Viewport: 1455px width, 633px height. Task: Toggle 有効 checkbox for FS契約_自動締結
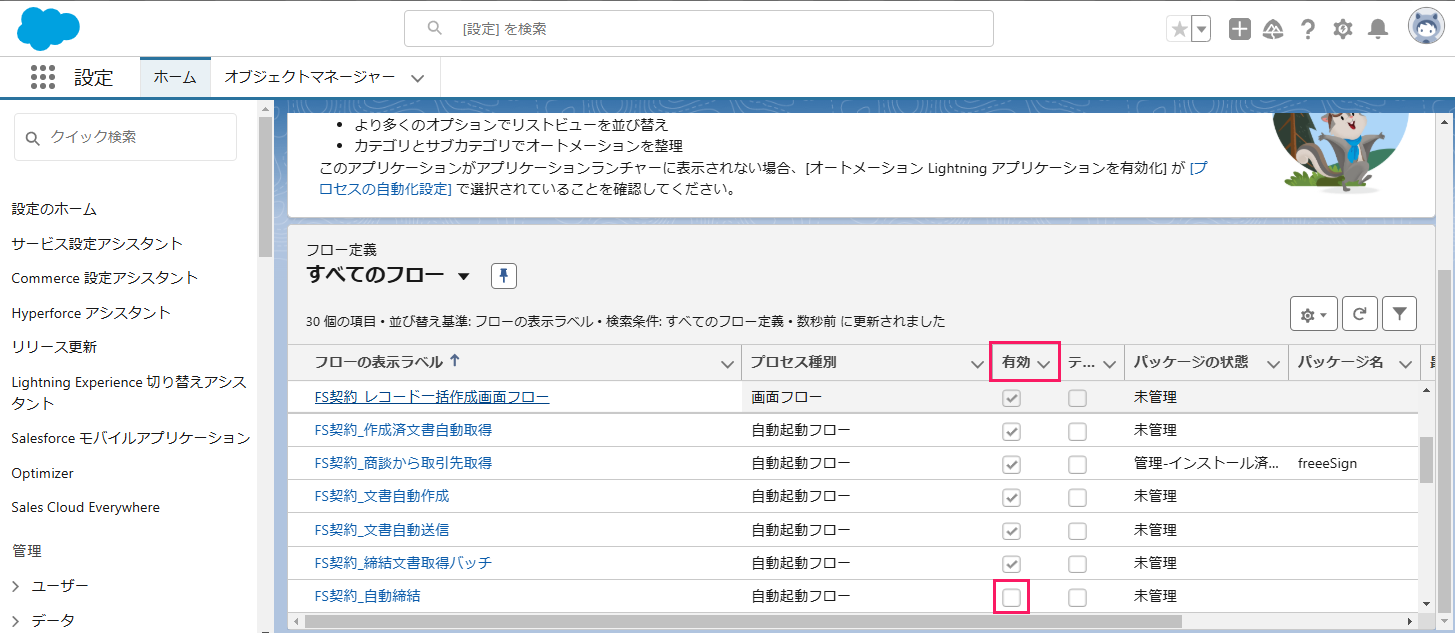[x=1012, y=597]
